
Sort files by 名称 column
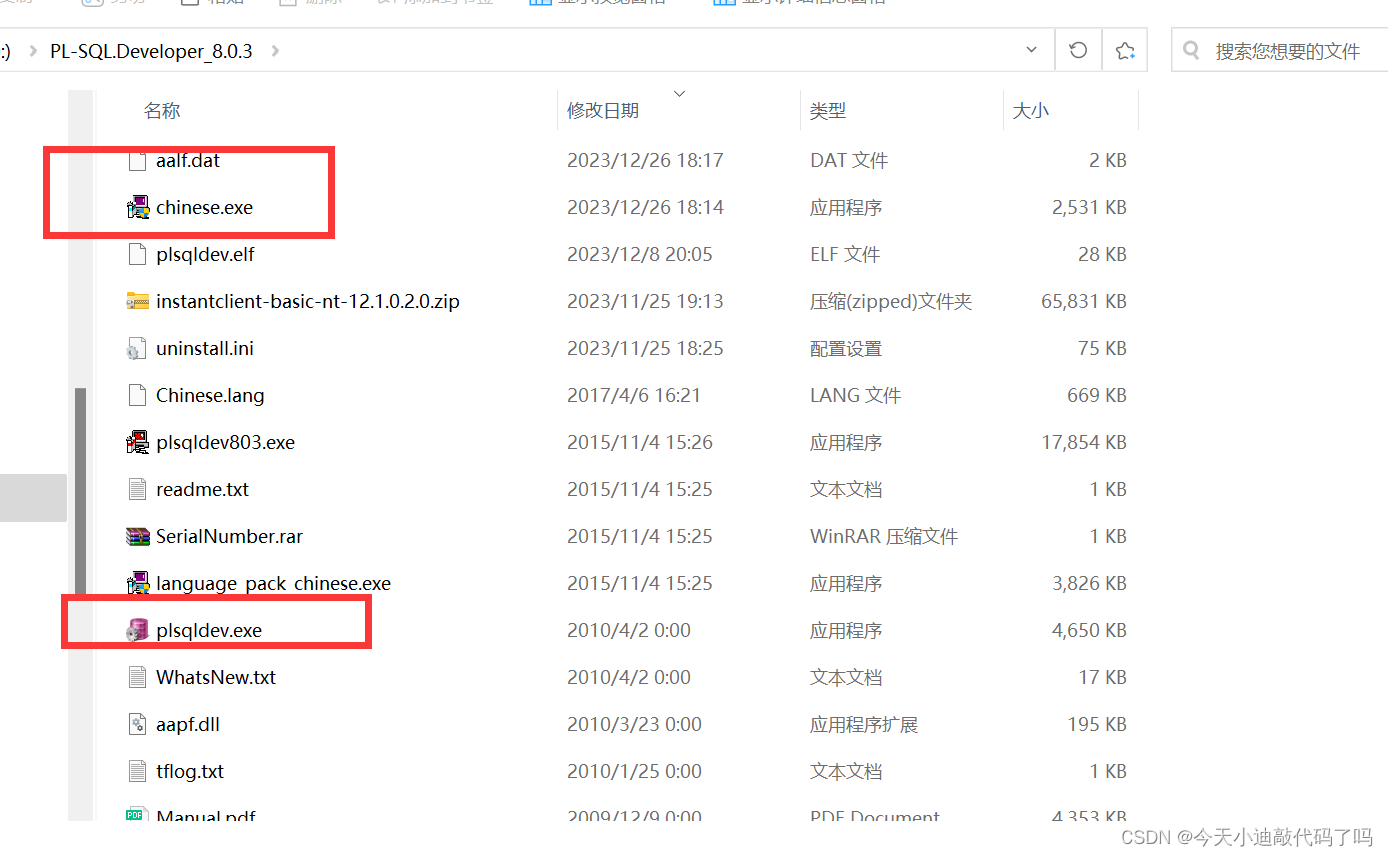[x=162, y=110]
